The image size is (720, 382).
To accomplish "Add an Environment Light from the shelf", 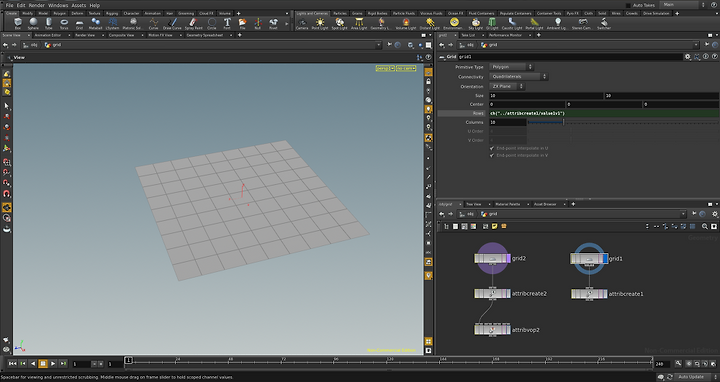I will click(454, 23).
